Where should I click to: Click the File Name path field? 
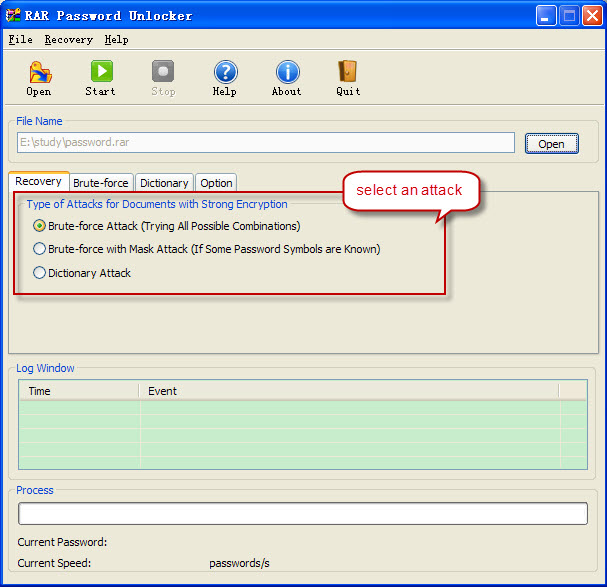[x=266, y=142]
